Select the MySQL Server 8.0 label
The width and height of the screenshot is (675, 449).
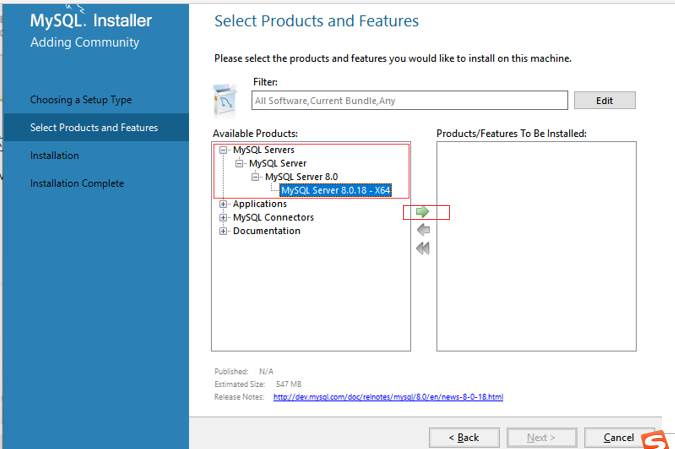[x=301, y=177]
